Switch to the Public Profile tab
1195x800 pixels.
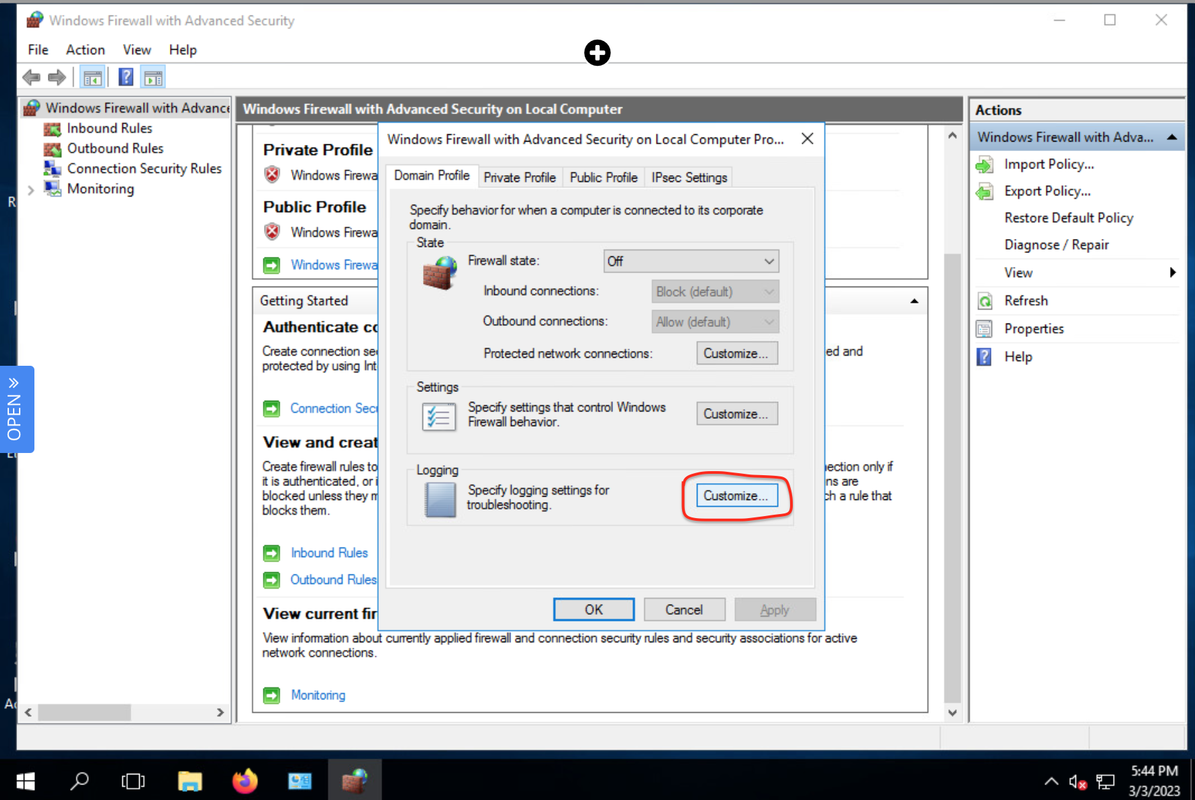[x=603, y=178]
